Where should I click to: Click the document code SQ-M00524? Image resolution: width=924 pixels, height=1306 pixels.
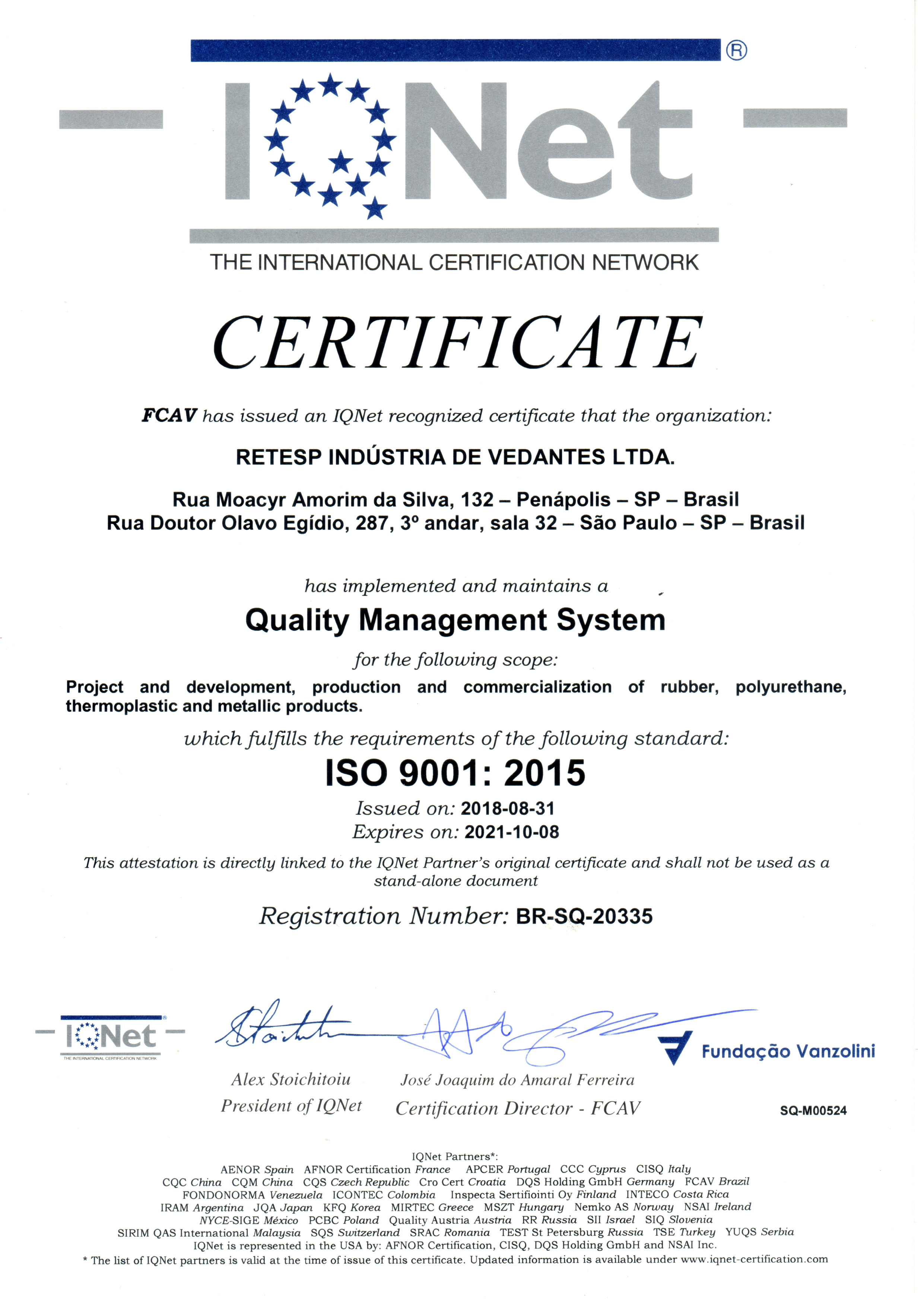tap(813, 1110)
